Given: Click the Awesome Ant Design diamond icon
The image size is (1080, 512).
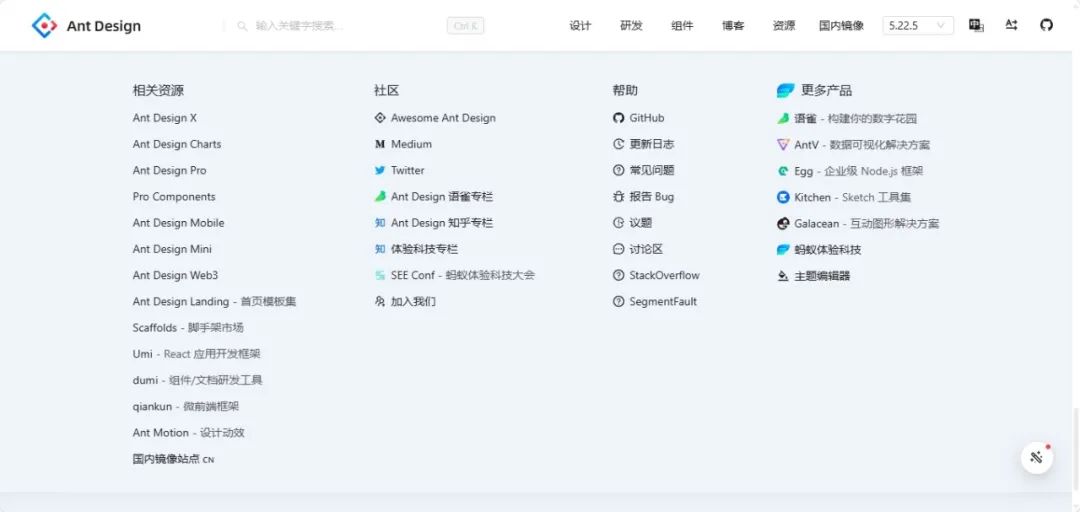Looking at the screenshot, I should (380, 118).
